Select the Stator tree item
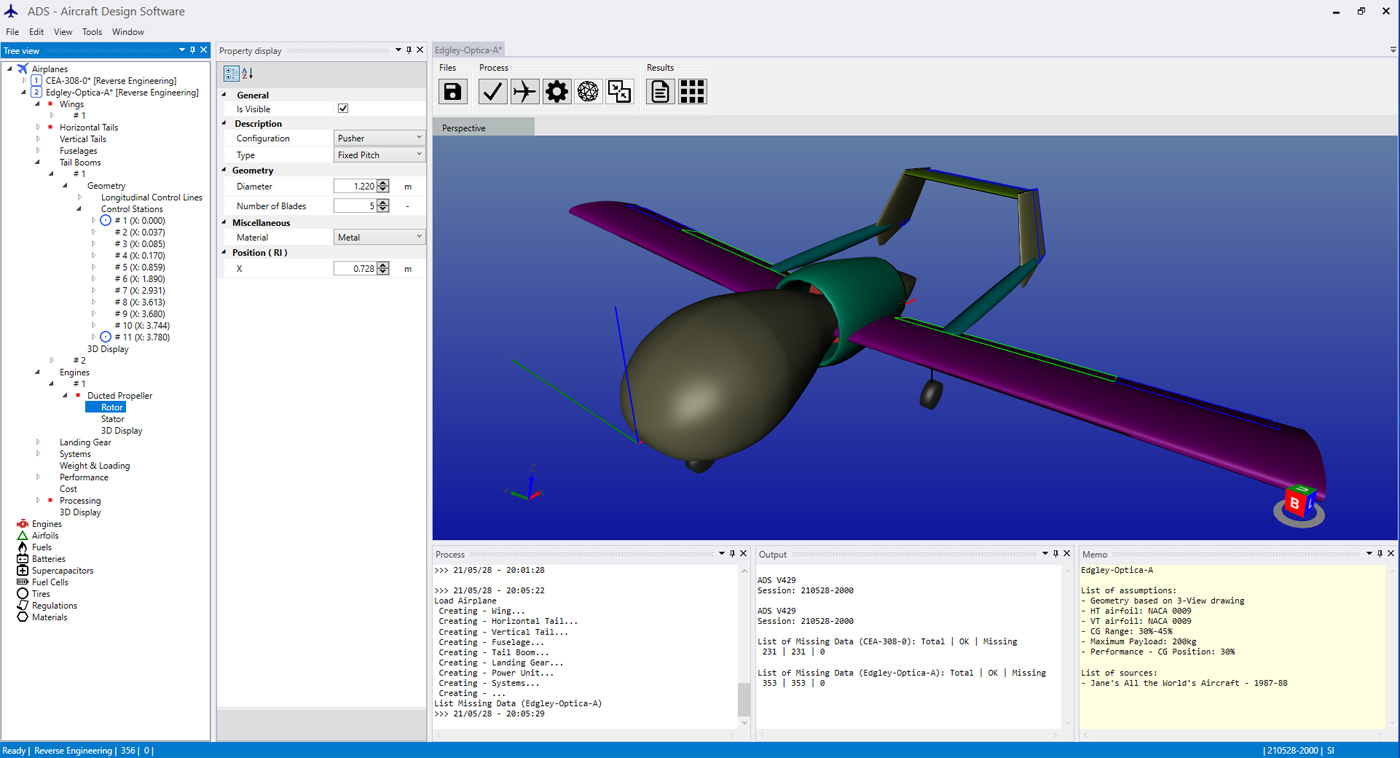Screen dimensions: 1400x758 pyautogui.click(x=113, y=419)
